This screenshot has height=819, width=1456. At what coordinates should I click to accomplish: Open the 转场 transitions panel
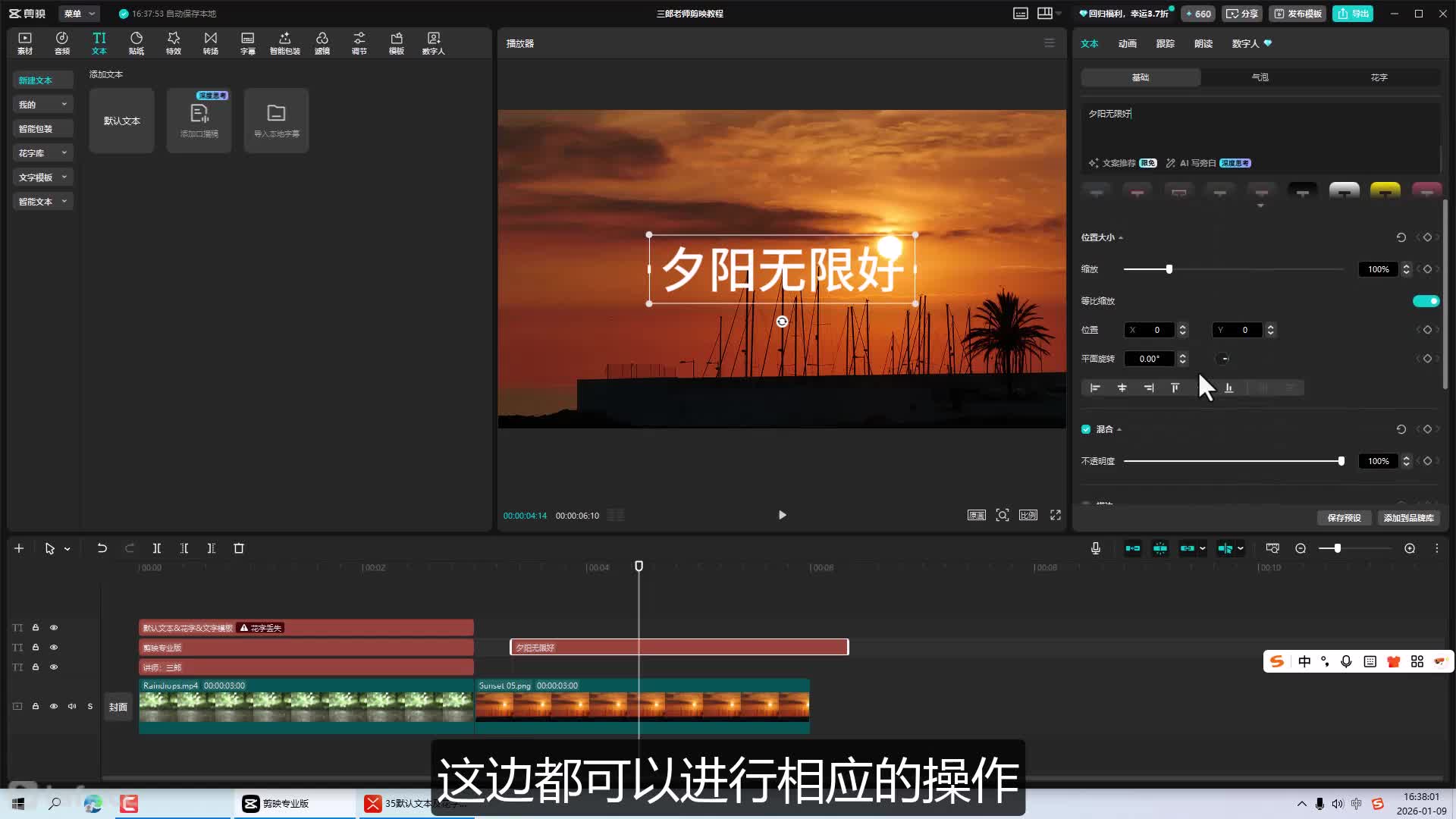tap(211, 42)
